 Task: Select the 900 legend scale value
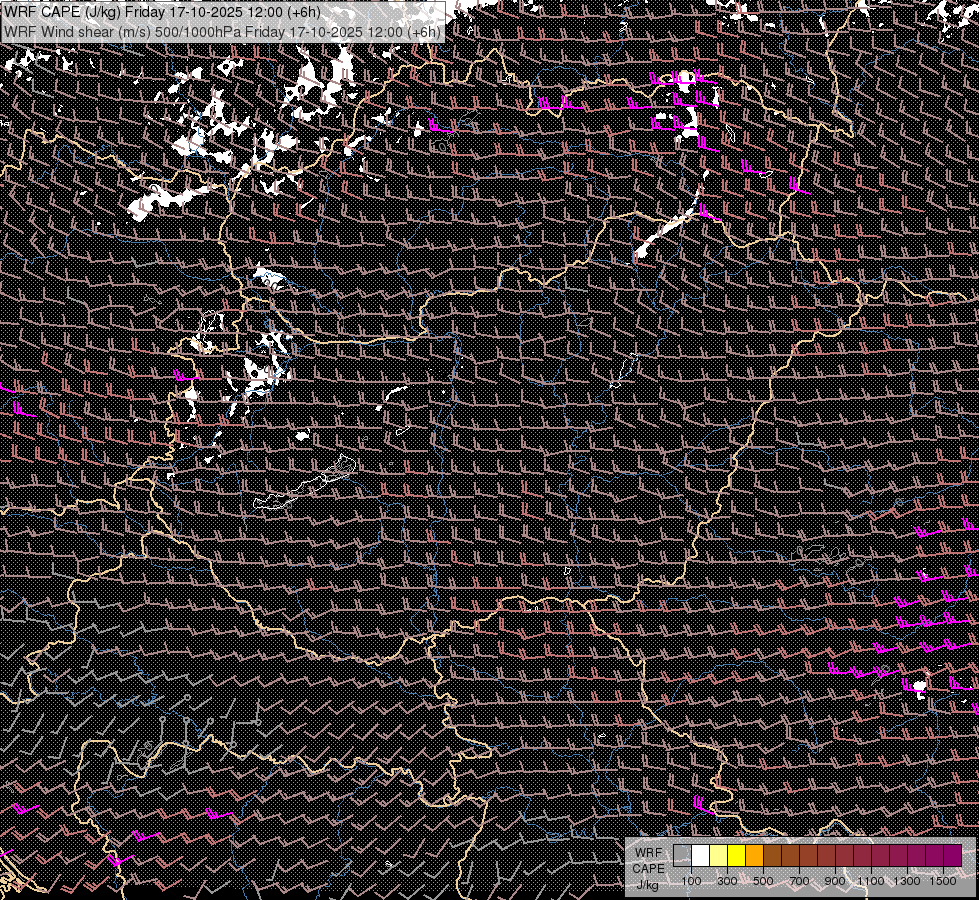tap(834, 881)
